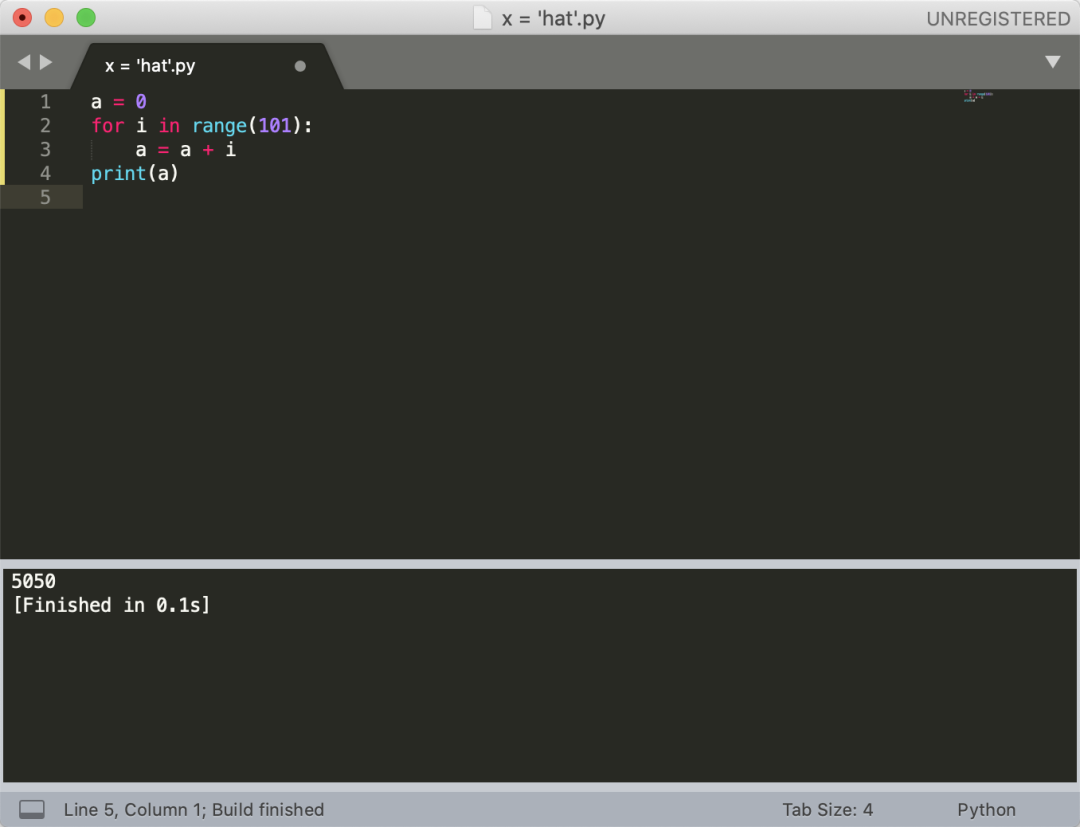Click the 0 value on line 1
The height and width of the screenshot is (827, 1080).
(141, 102)
